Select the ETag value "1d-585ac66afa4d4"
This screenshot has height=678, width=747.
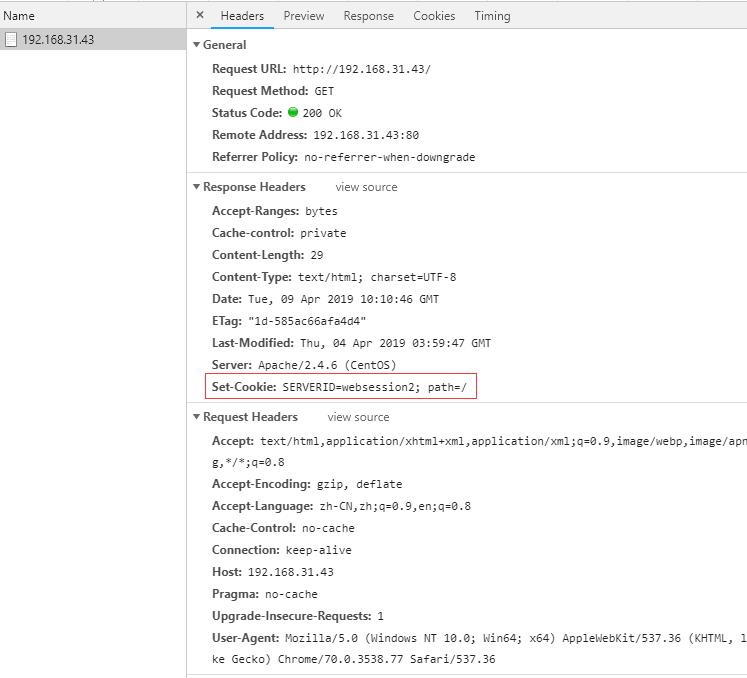(x=307, y=321)
